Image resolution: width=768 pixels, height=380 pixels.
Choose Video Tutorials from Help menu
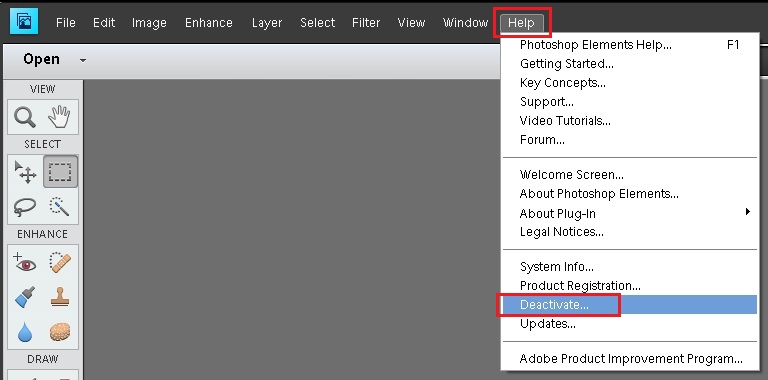pos(629,121)
